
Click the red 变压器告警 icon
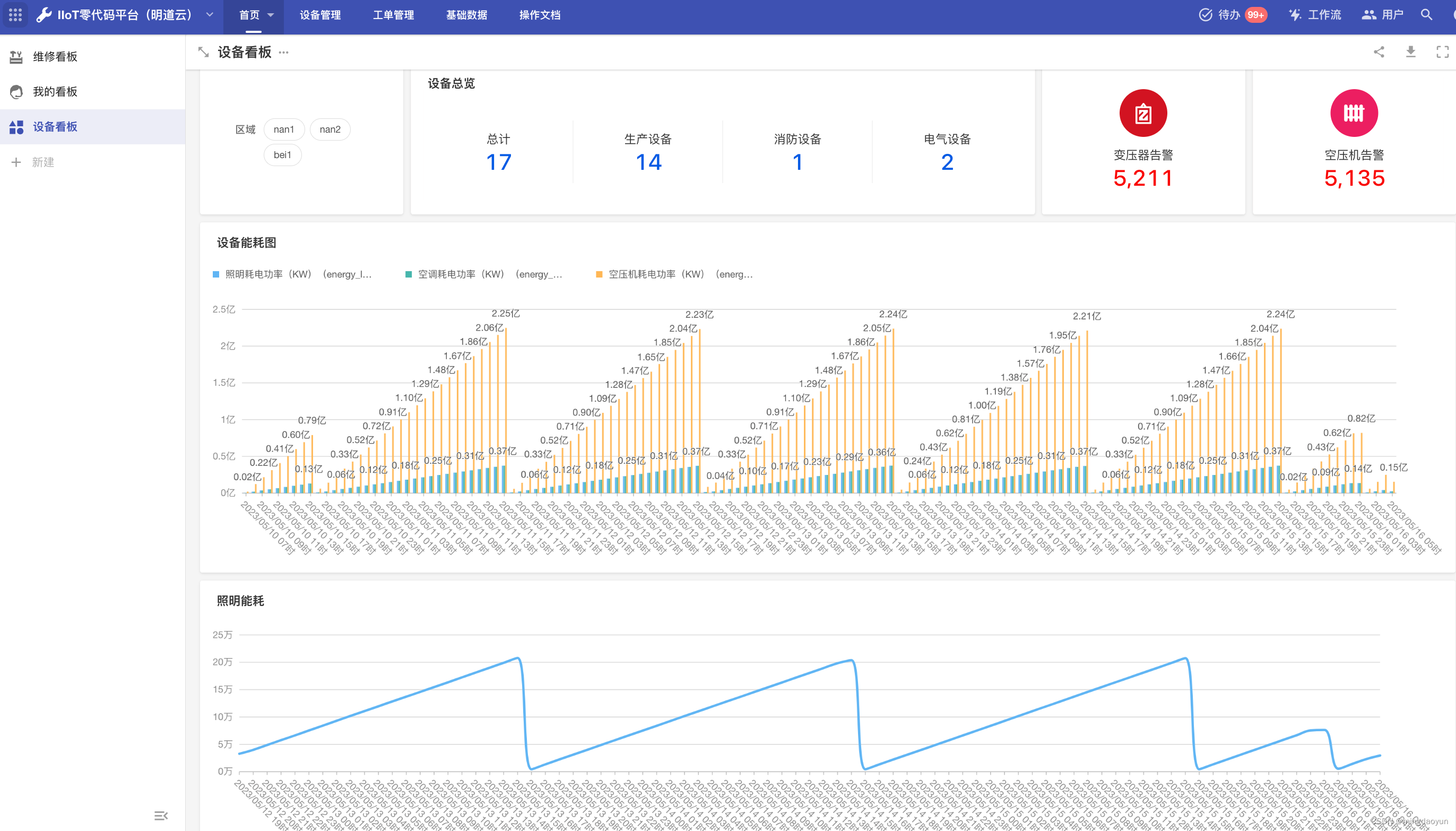(x=1143, y=113)
